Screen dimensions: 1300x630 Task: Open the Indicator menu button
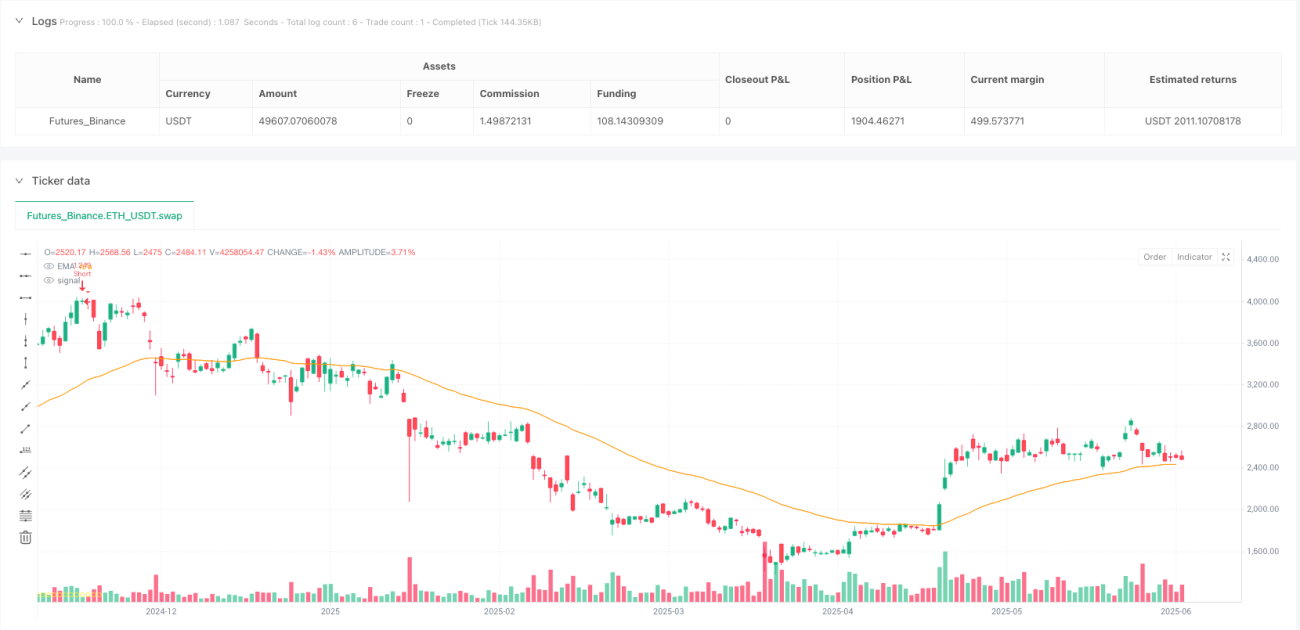[x=1194, y=257]
